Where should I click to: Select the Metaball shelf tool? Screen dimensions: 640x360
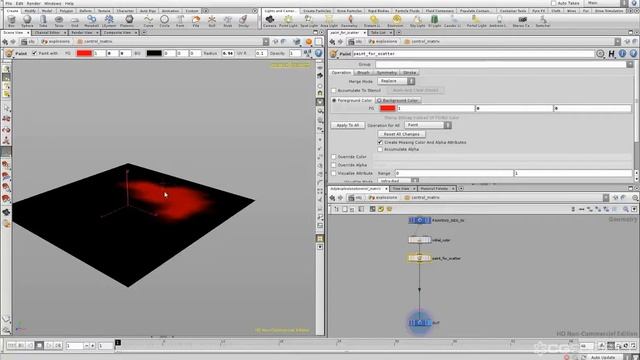coord(91,21)
